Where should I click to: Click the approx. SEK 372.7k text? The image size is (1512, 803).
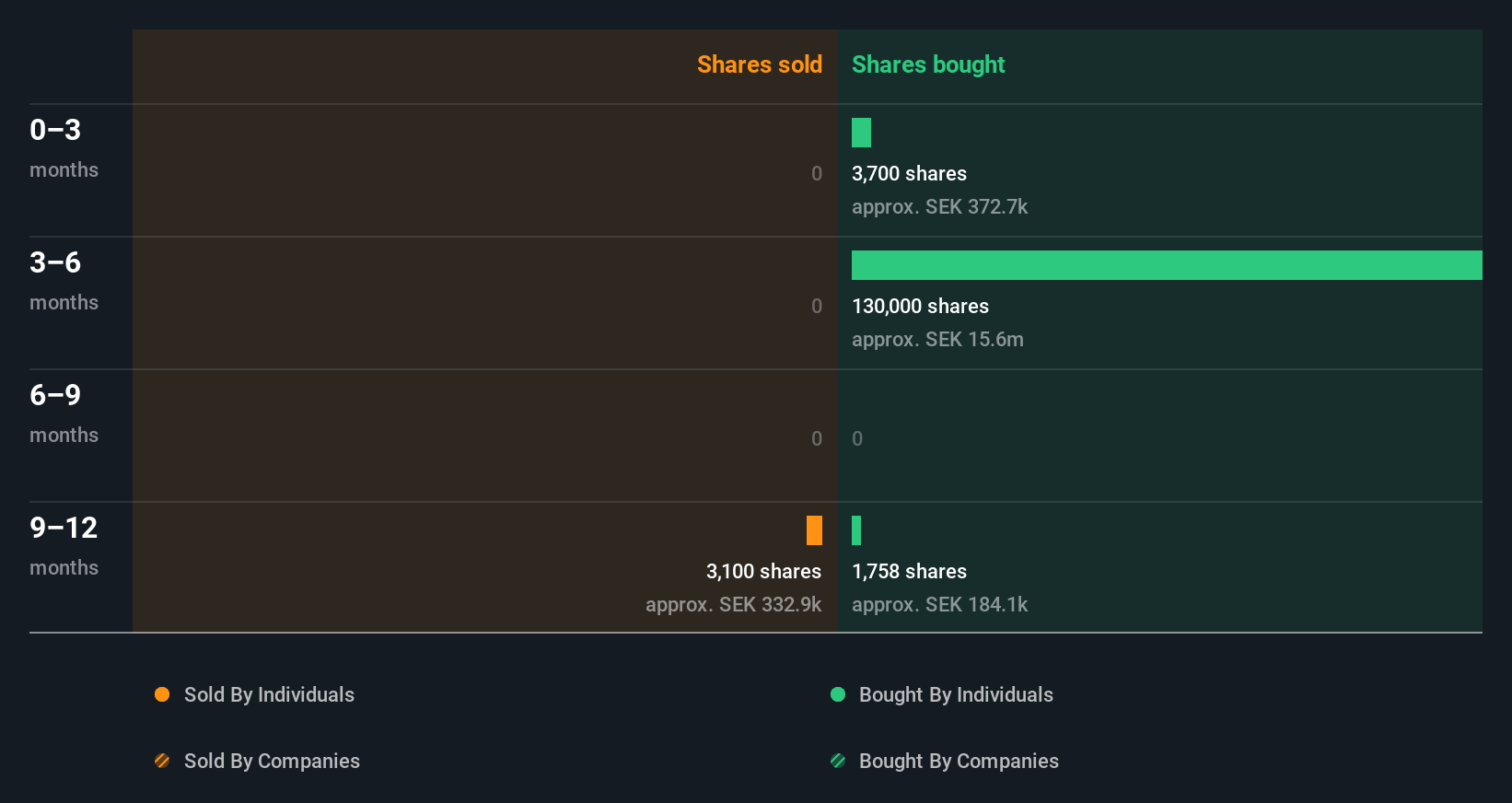click(939, 207)
